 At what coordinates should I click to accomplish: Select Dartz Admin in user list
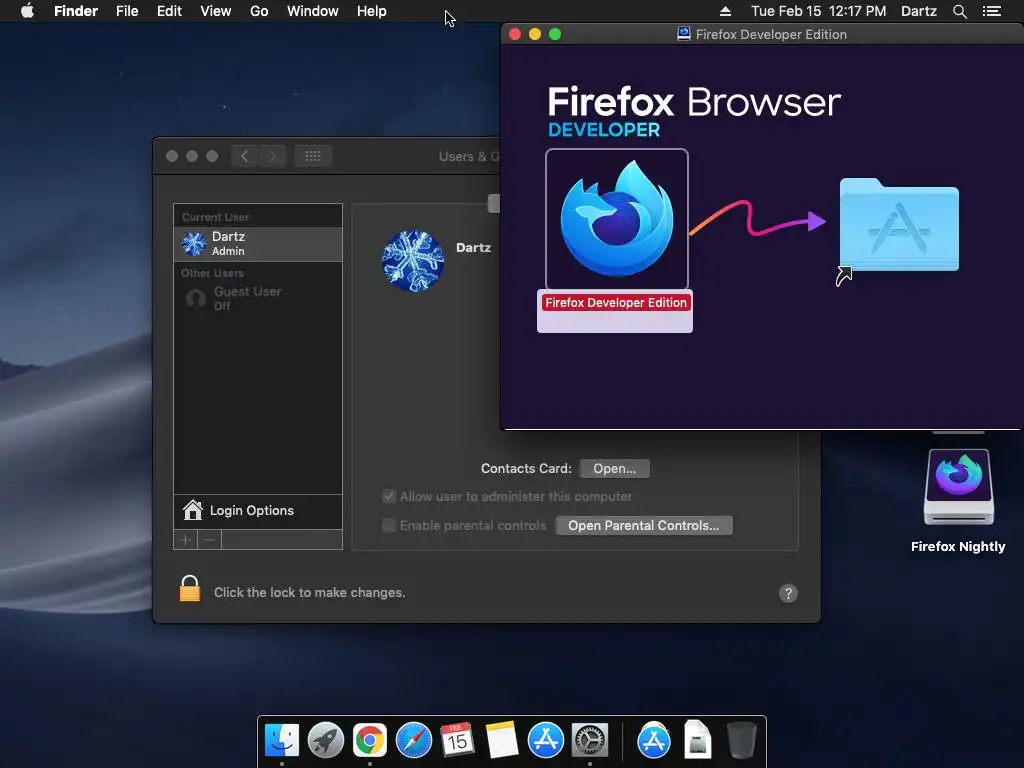point(258,244)
